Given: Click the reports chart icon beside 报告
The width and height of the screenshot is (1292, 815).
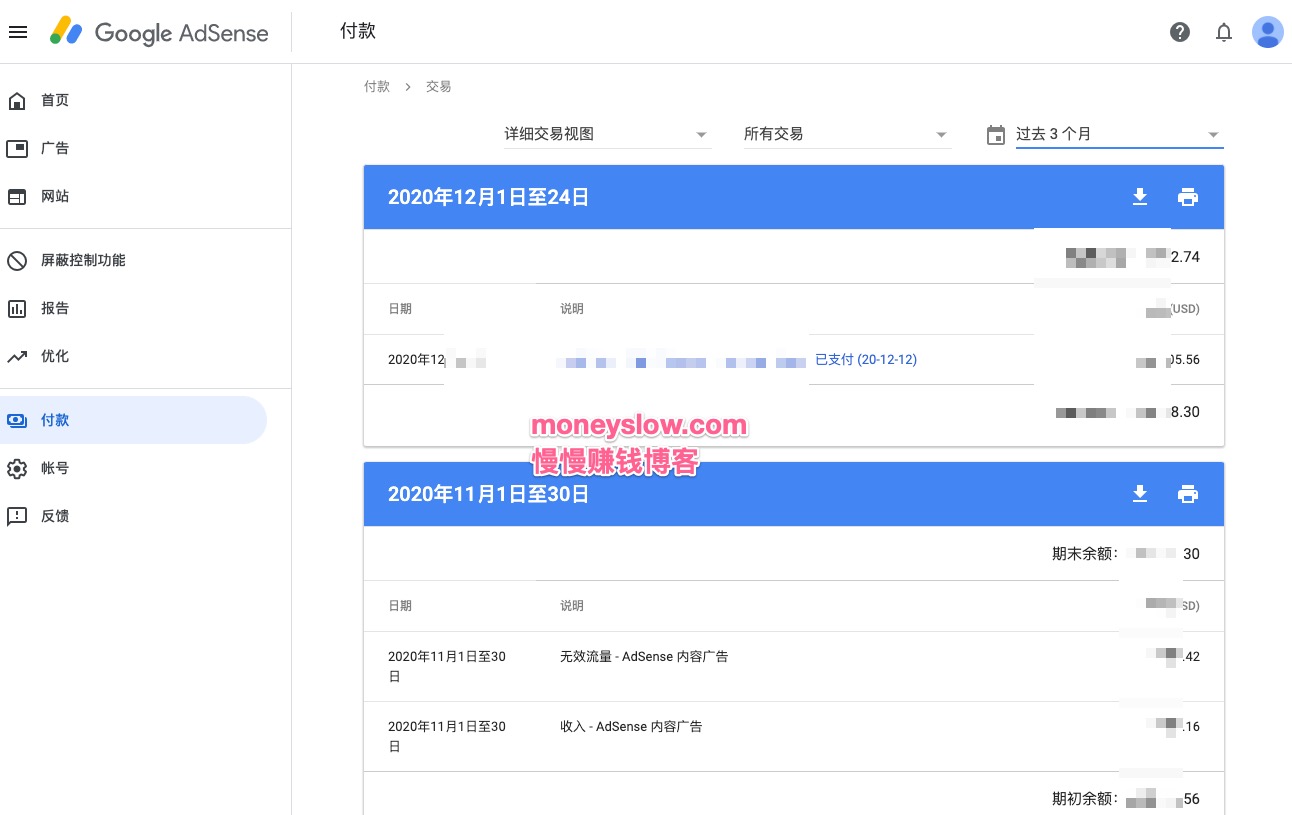Looking at the screenshot, I should 17,308.
